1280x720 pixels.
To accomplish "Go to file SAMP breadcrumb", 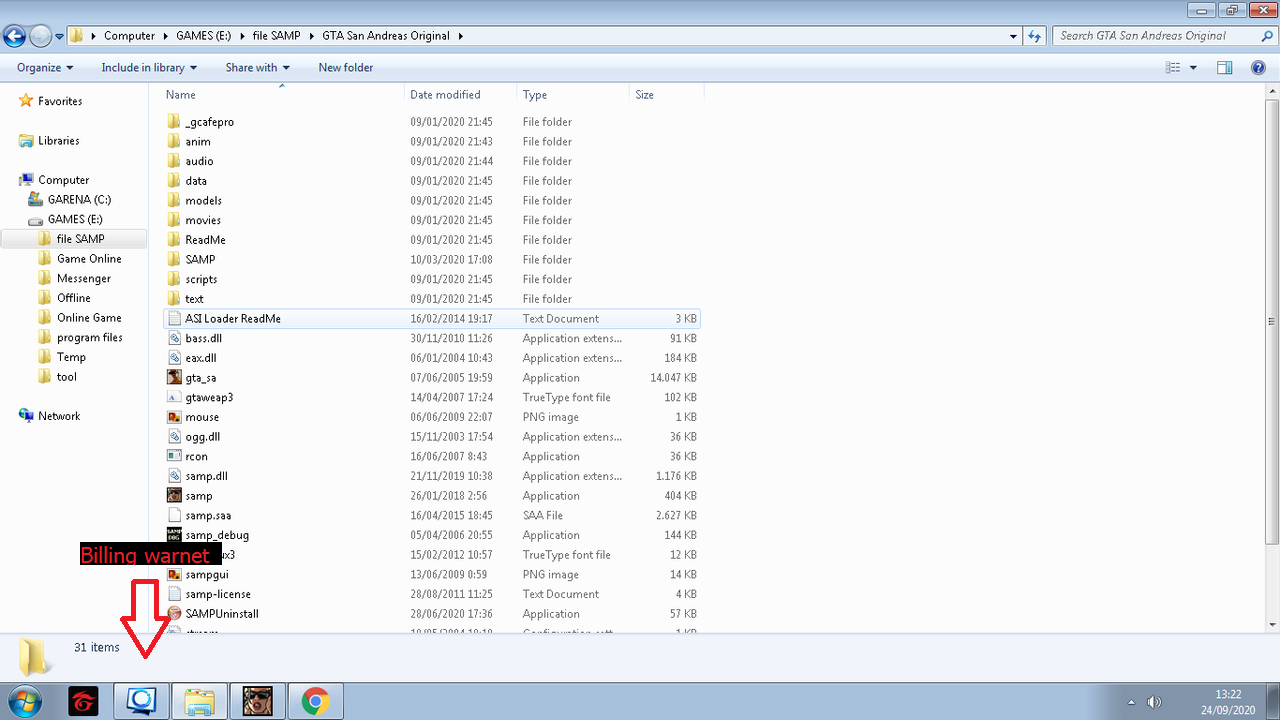I will (x=276, y=36).
